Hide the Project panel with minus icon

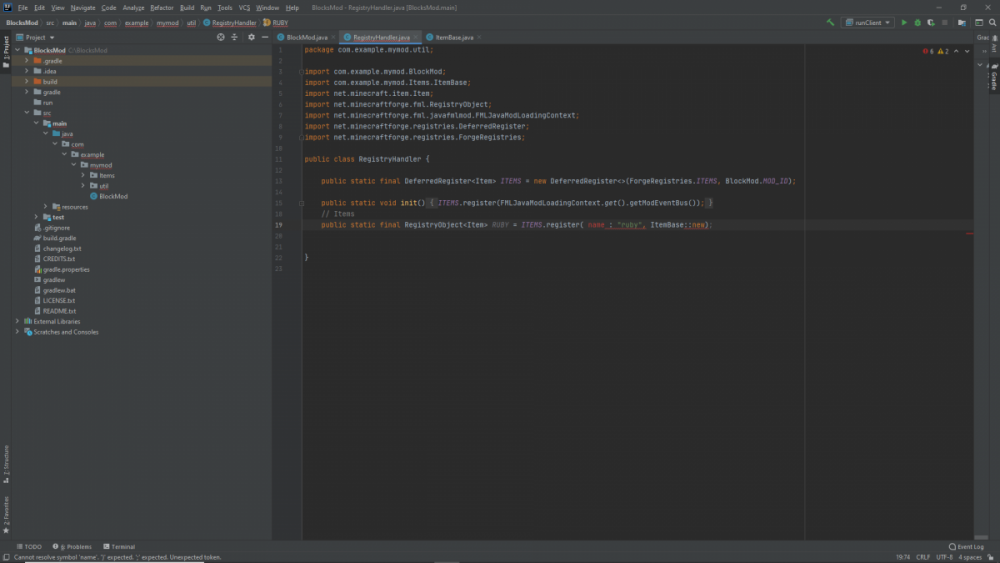[x=264, y=37]
